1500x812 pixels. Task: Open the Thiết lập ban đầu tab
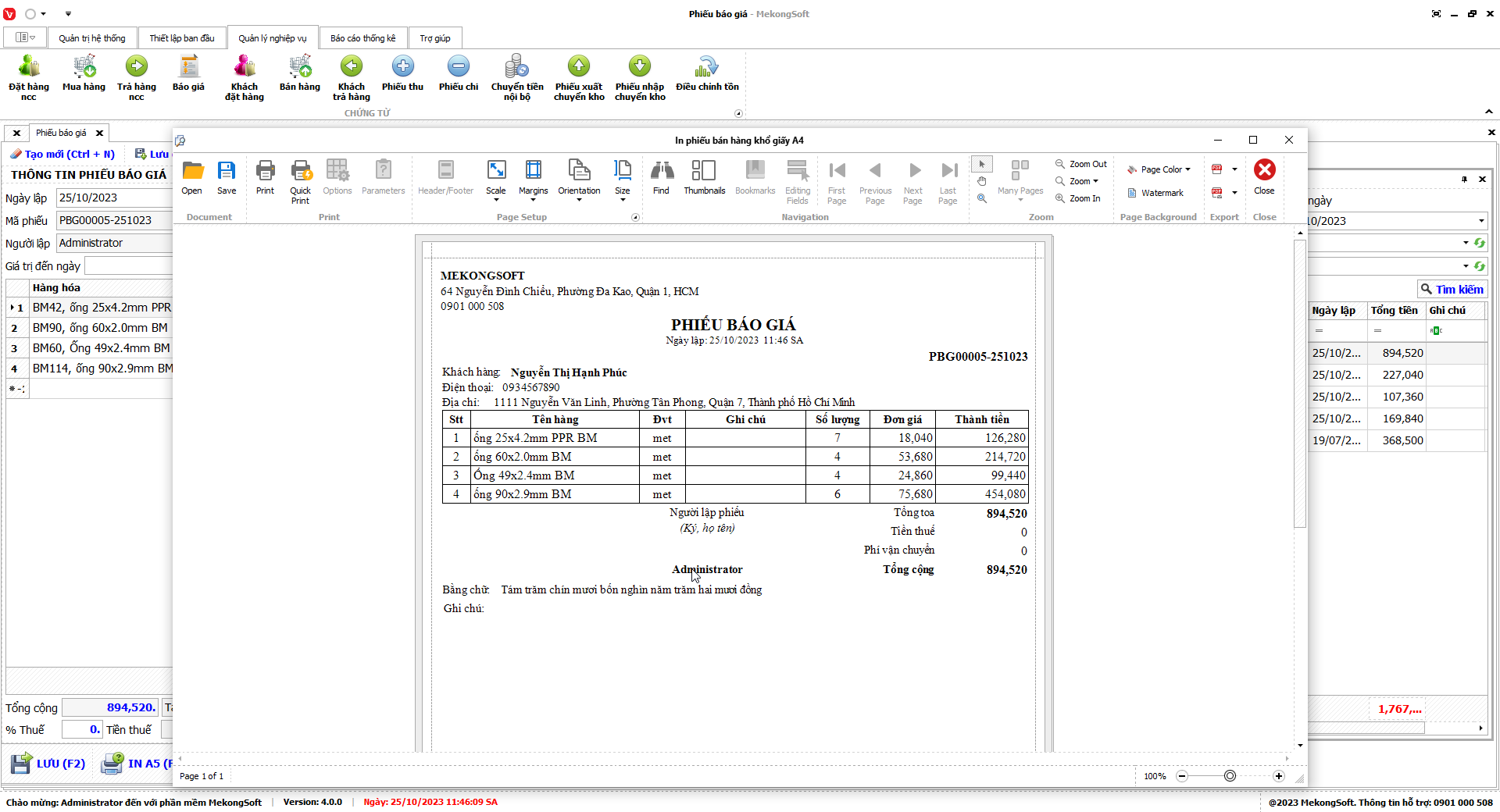pos(182,38)
